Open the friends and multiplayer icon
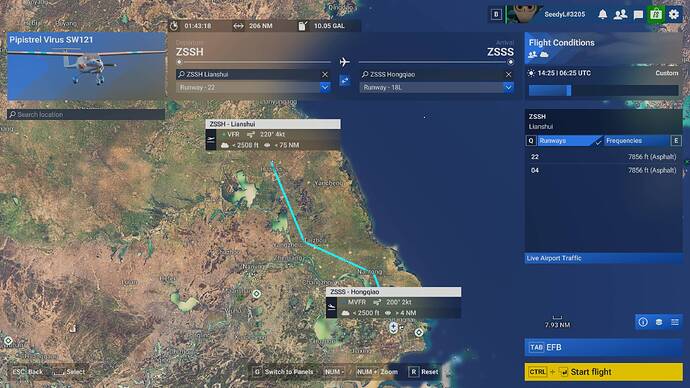This screenshot has width=690, height=388. [620, 15]
